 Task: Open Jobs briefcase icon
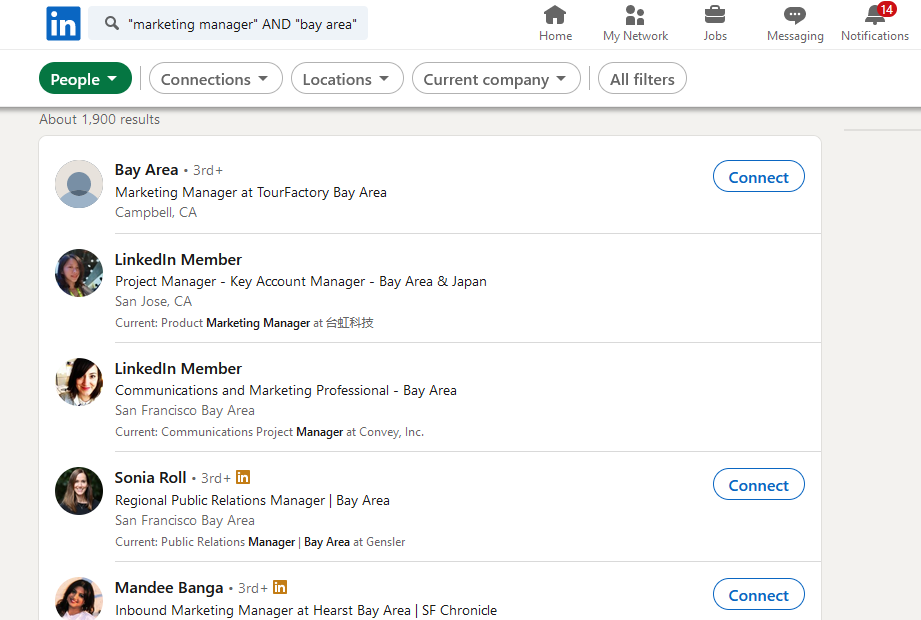click(x=715, y=15)
